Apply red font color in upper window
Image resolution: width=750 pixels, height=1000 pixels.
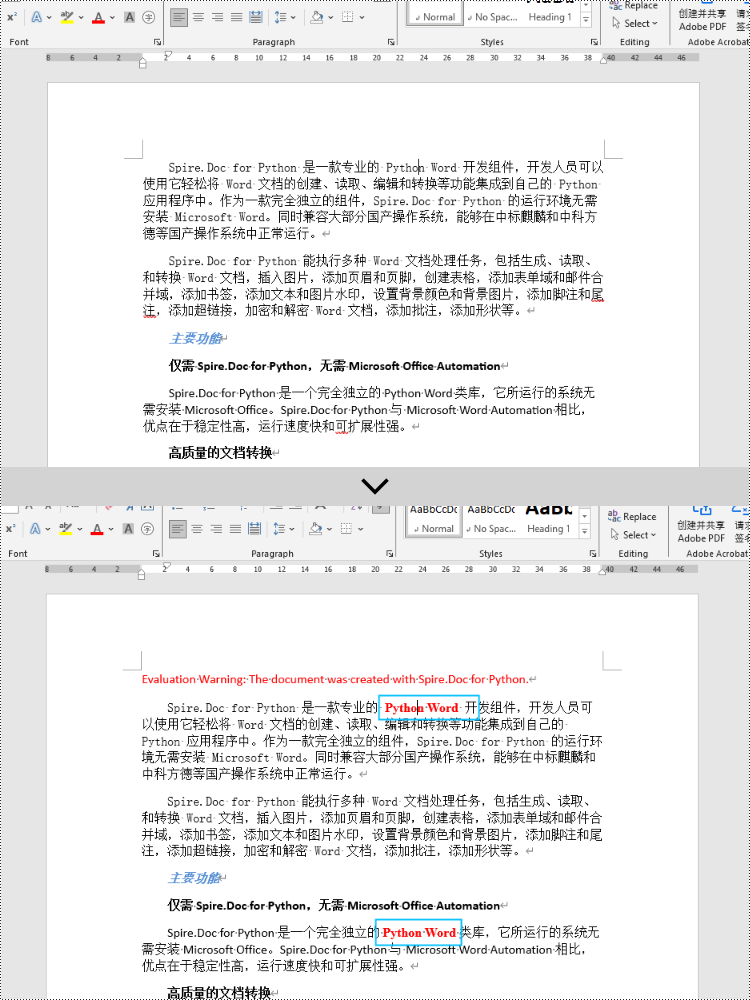tap(98, 18)
